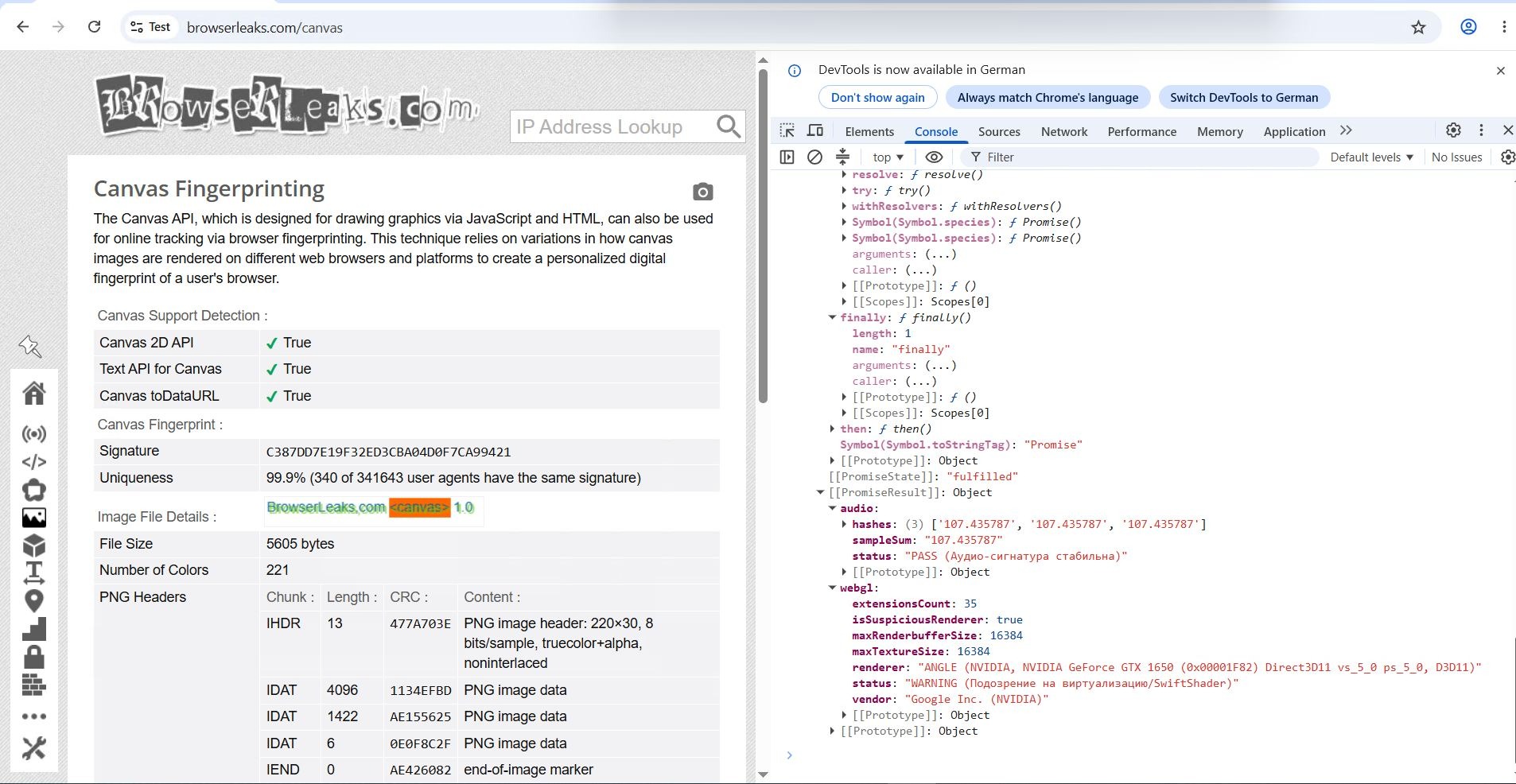Click Always match Chrome's language button

pos(1048,97)
